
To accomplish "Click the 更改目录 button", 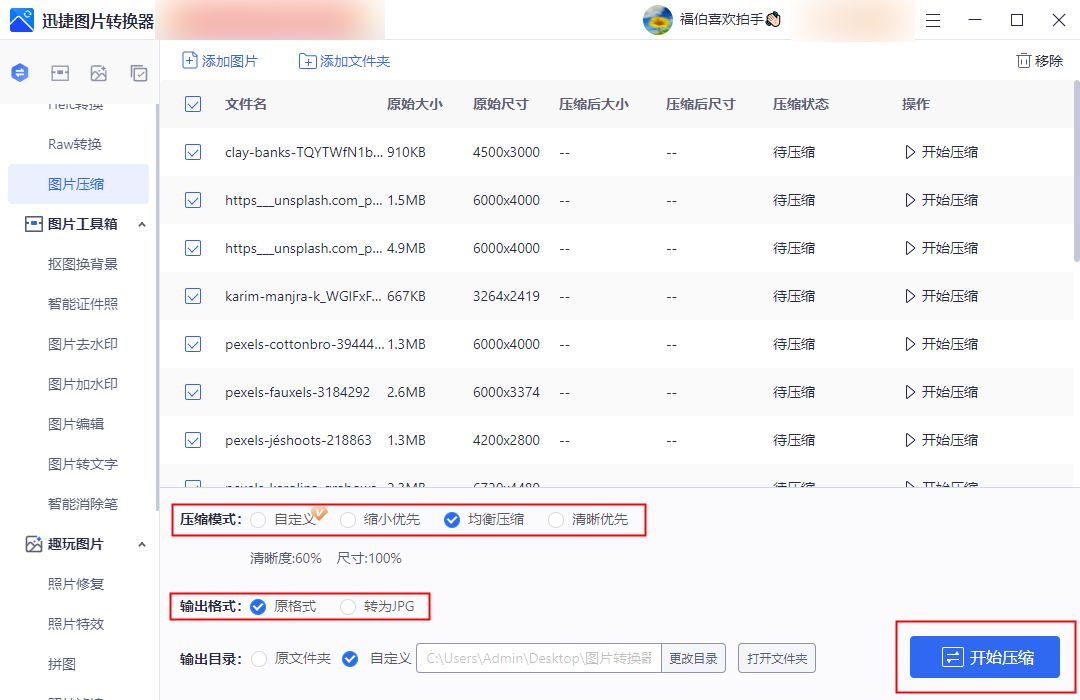I will (x=693, y=658).
